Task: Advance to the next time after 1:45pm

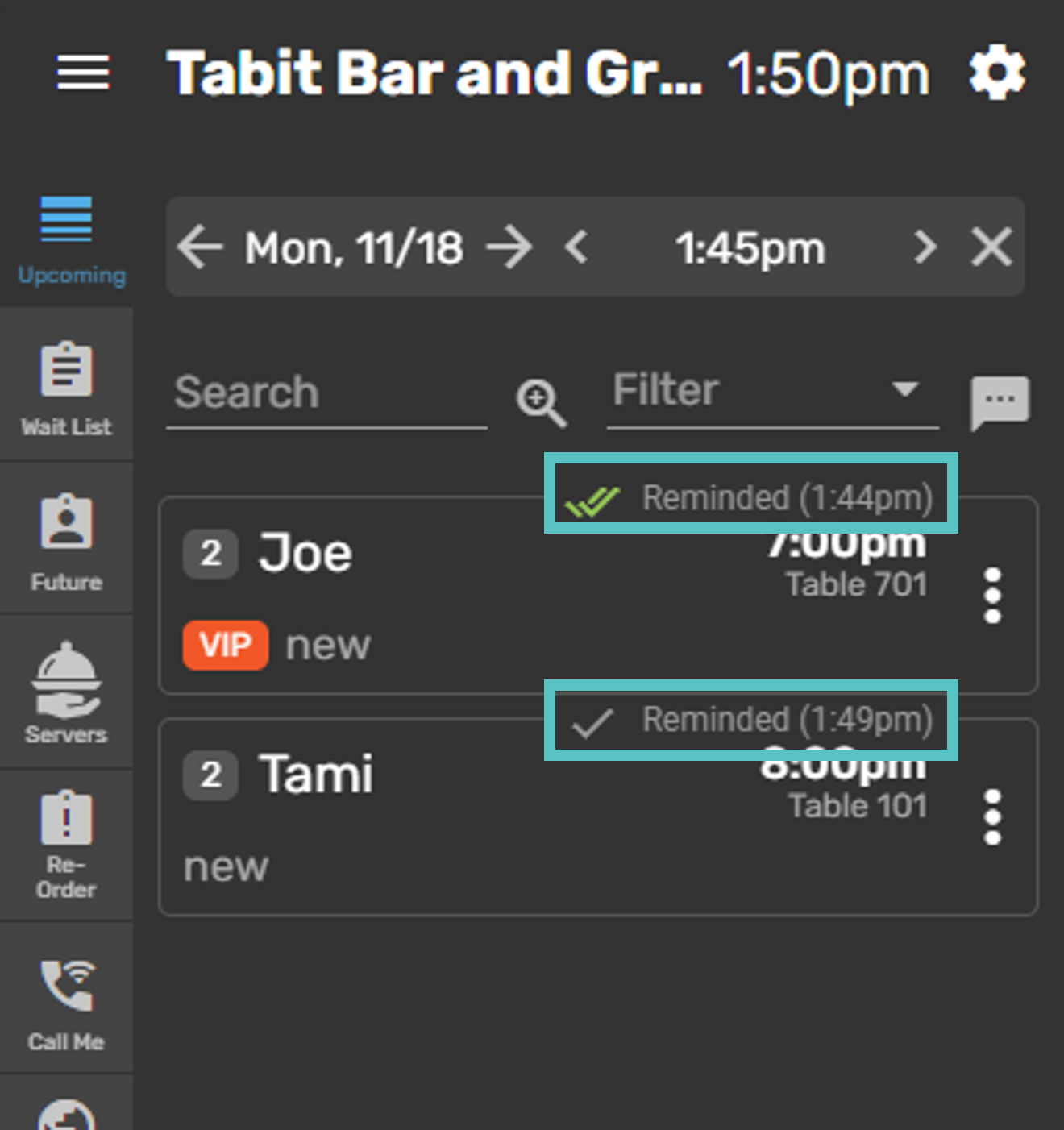Action: pyautogui.click(x=925, y=247)
